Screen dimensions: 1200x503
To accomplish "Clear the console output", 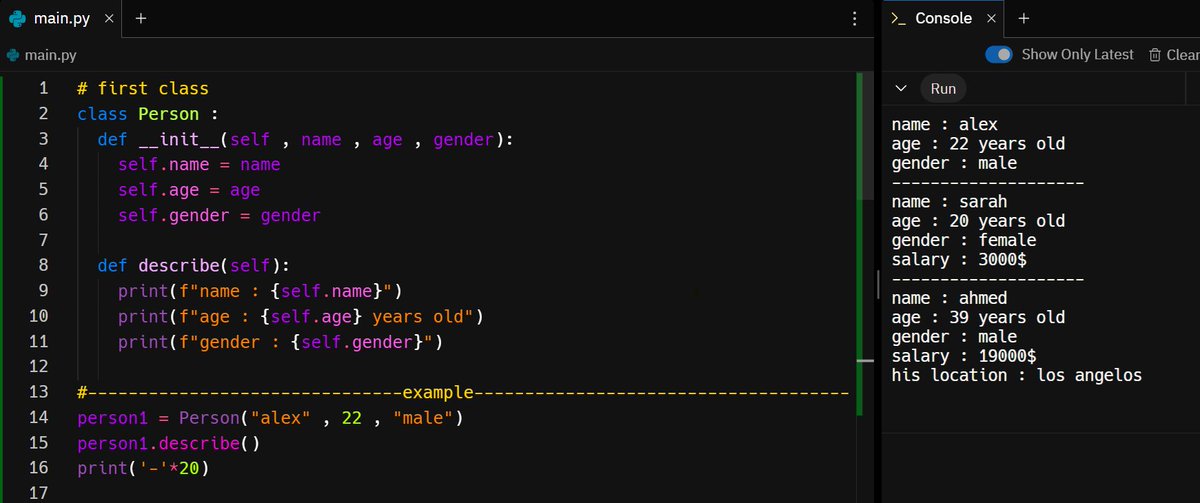I will point(1173,55).
